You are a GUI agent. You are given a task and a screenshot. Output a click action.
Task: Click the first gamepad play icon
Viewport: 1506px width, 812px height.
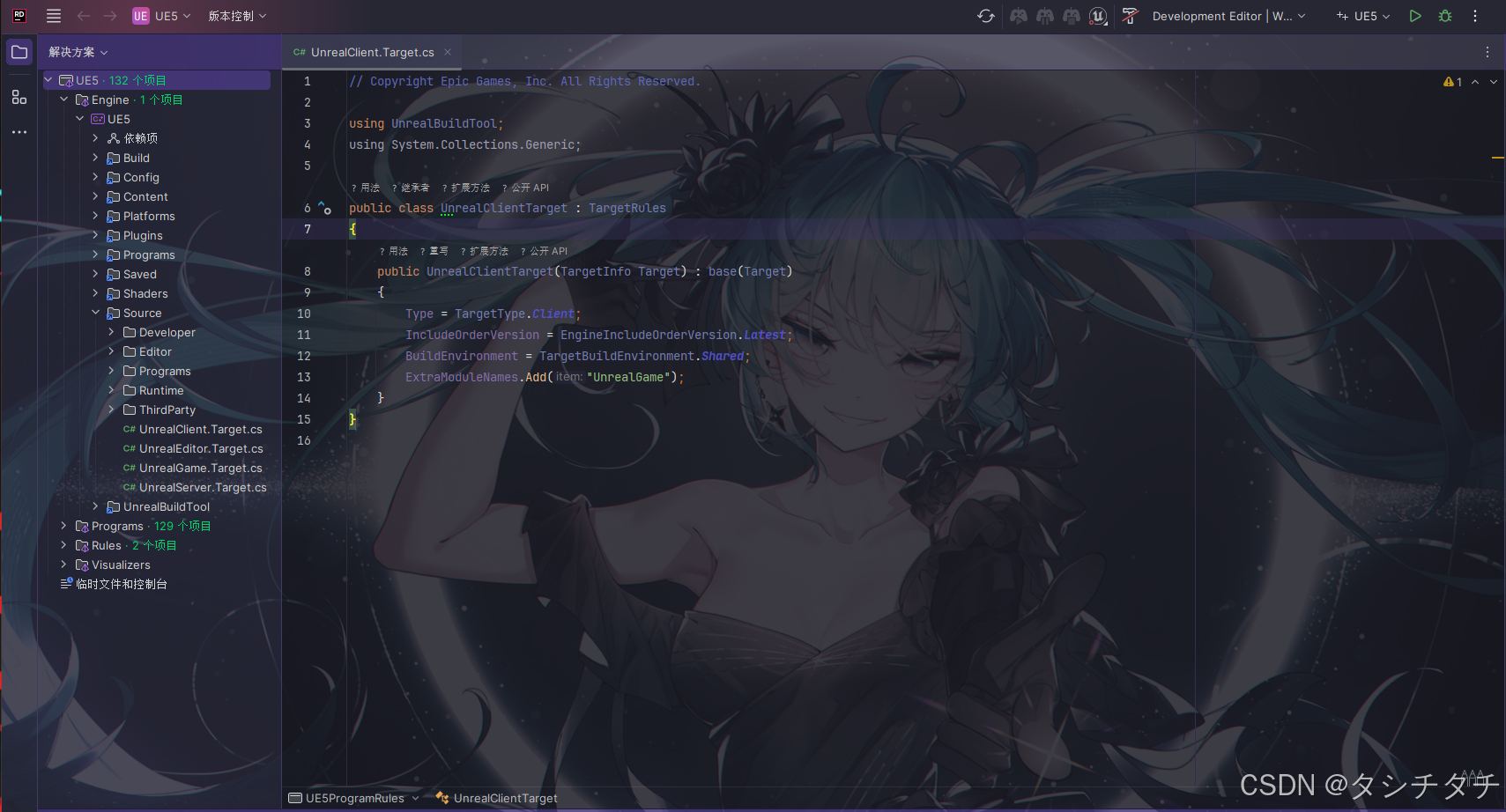pyautogui.click(x=1019, y=16)
